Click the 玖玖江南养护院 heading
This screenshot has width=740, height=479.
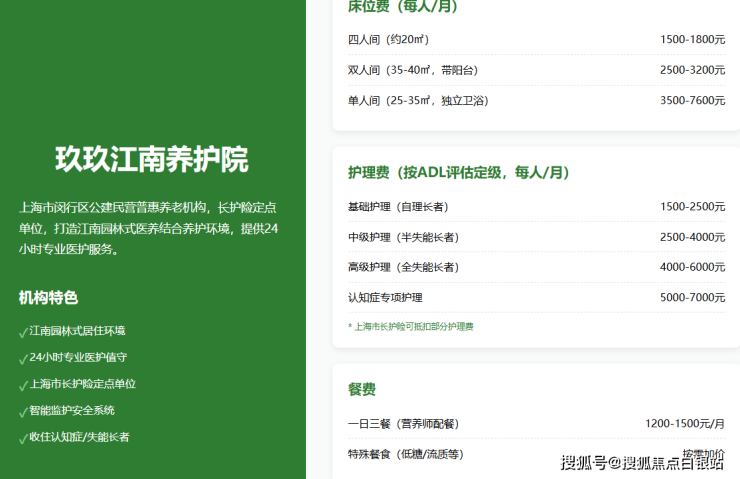click(152, 159)
